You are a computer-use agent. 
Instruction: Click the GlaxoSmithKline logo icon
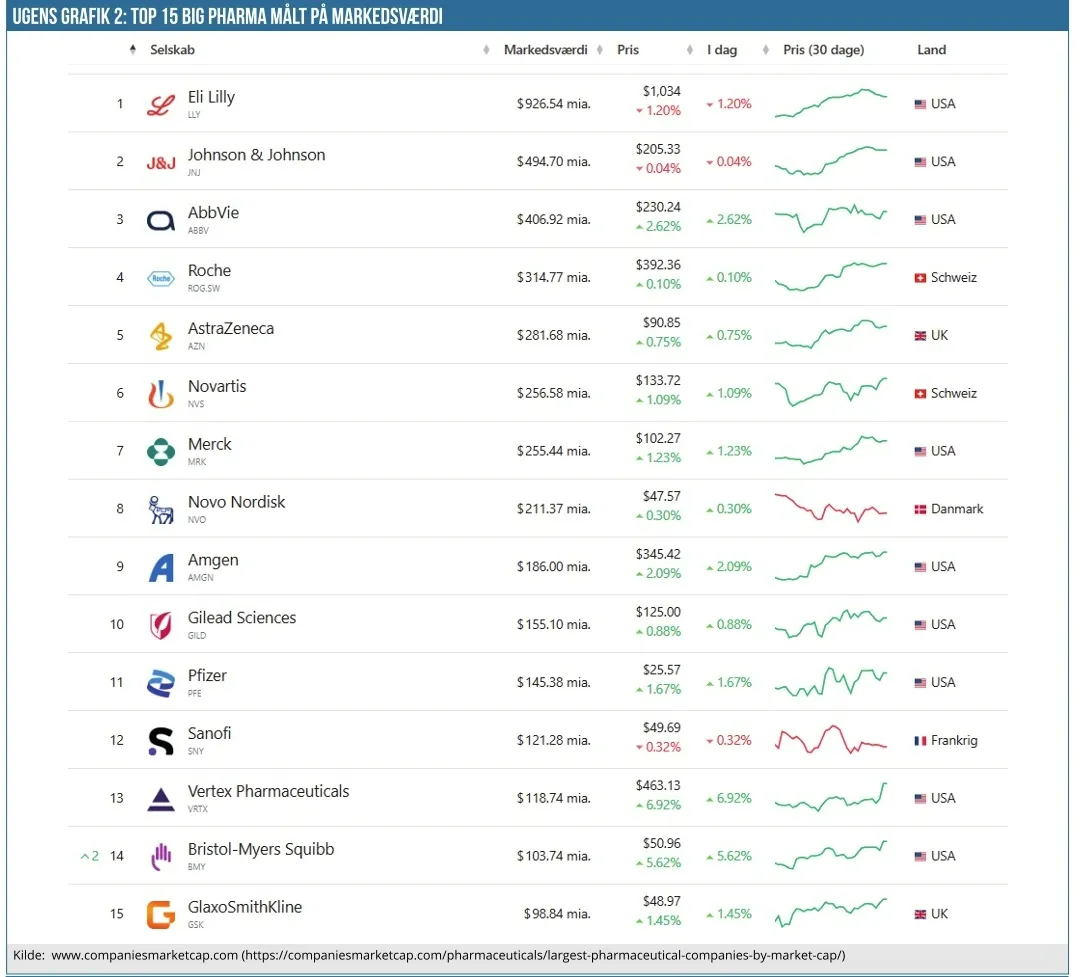coord(161,914)
